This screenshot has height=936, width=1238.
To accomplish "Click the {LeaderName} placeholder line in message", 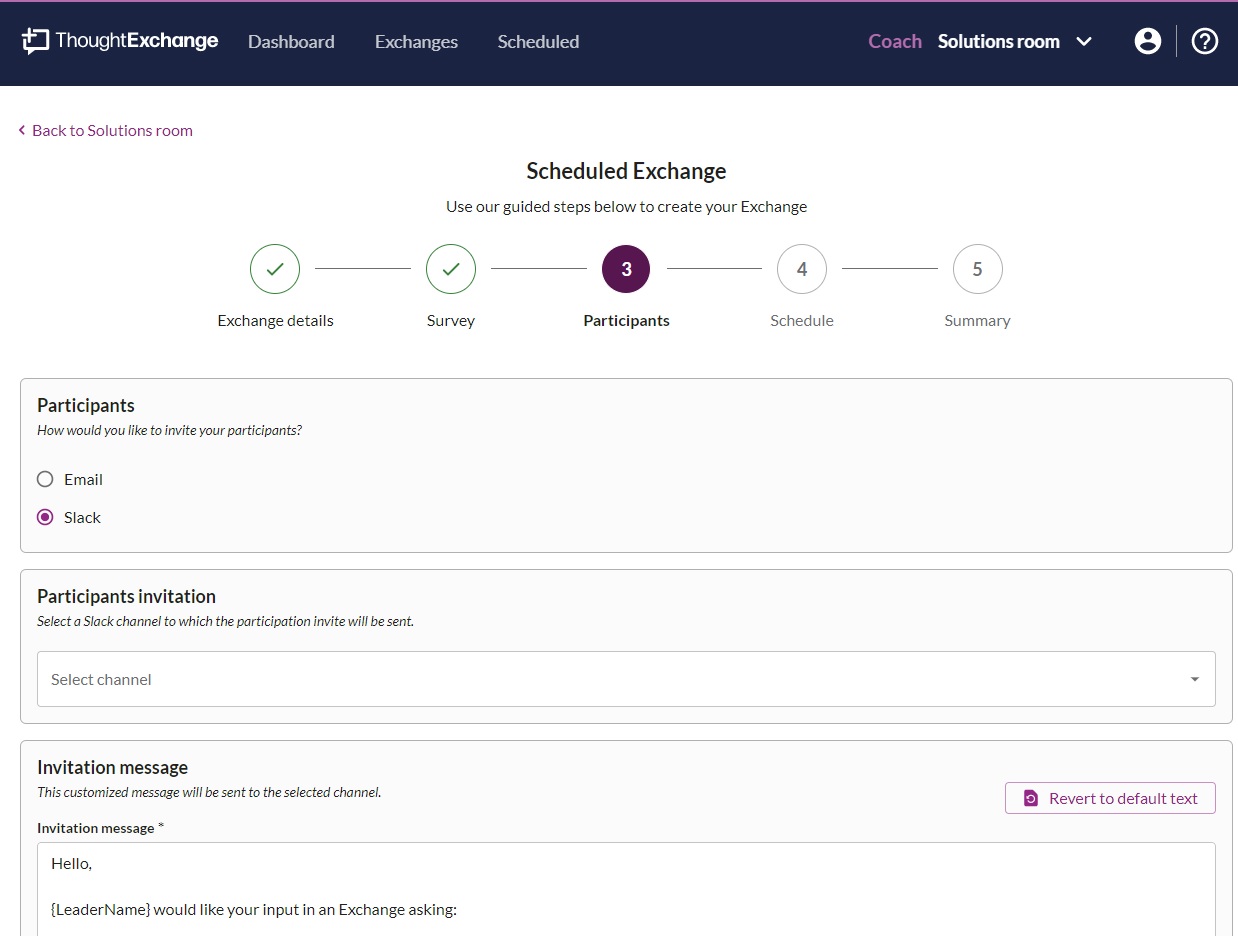I will pyautogui.click(x=254, y=910).
